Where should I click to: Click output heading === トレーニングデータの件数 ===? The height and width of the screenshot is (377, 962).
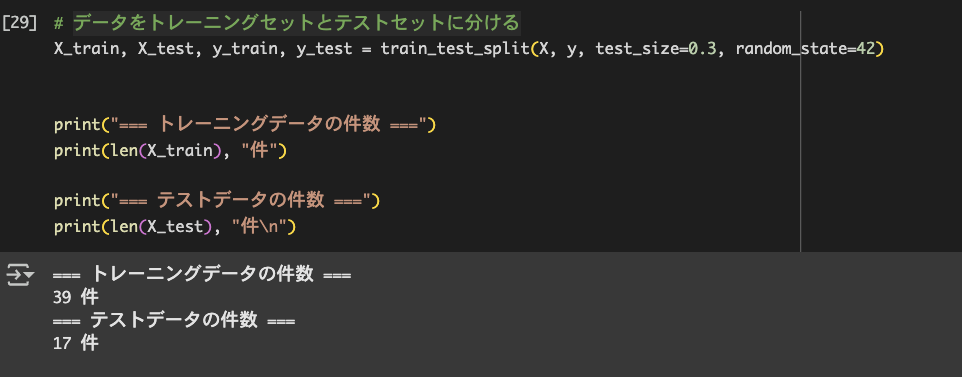click(x=202, y=275)
